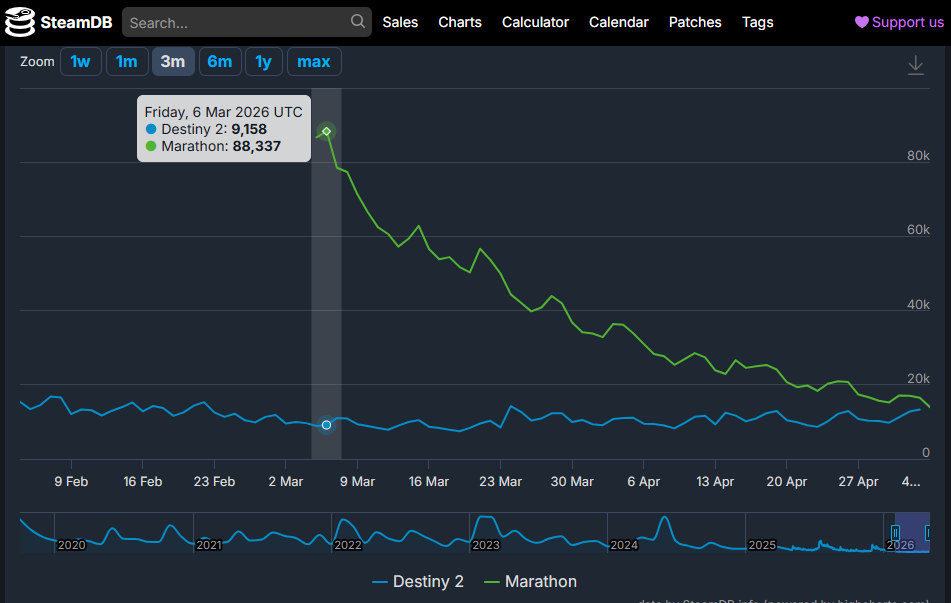Click the Destiny 2 highlighted point marker
This screenshot has height=603, width=951.
pyautogui.click(x=326, y=425)
